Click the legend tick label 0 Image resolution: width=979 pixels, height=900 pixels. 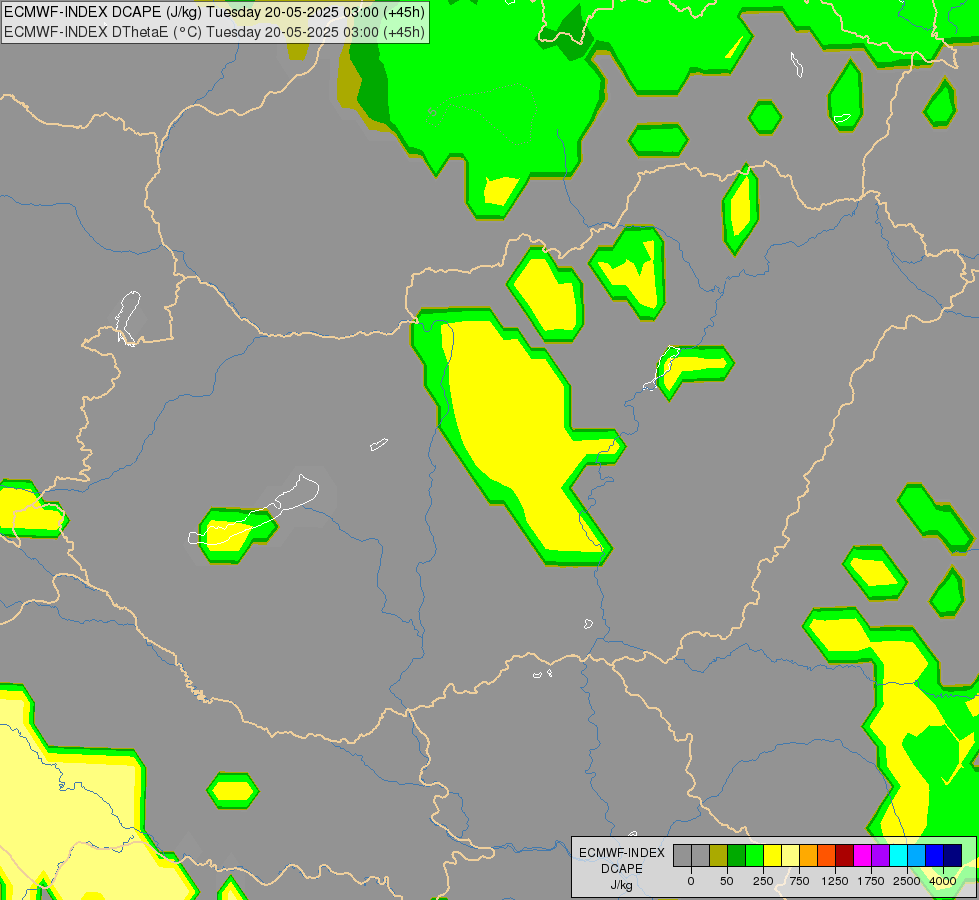point(691,881)
